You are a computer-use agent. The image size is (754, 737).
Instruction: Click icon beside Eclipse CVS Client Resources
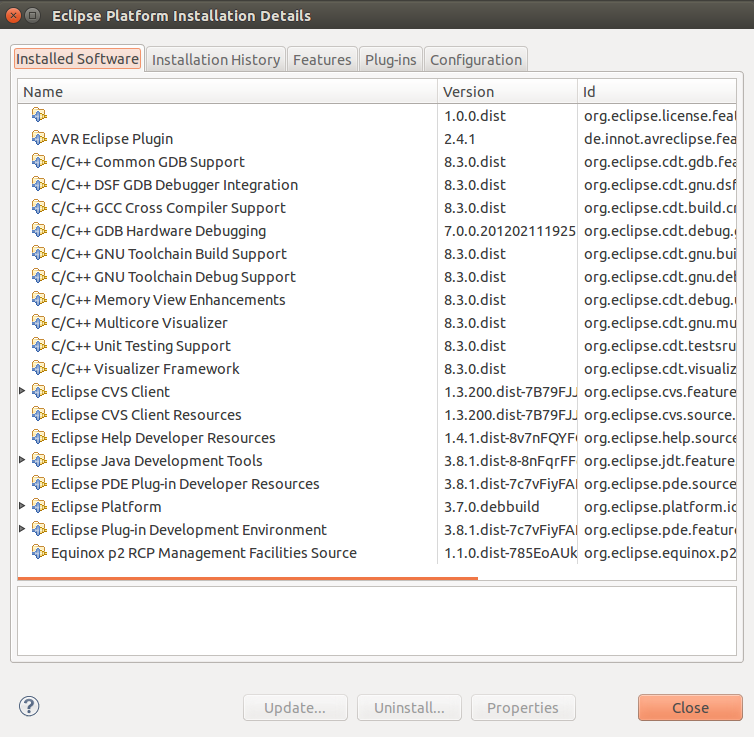[39, 414]
